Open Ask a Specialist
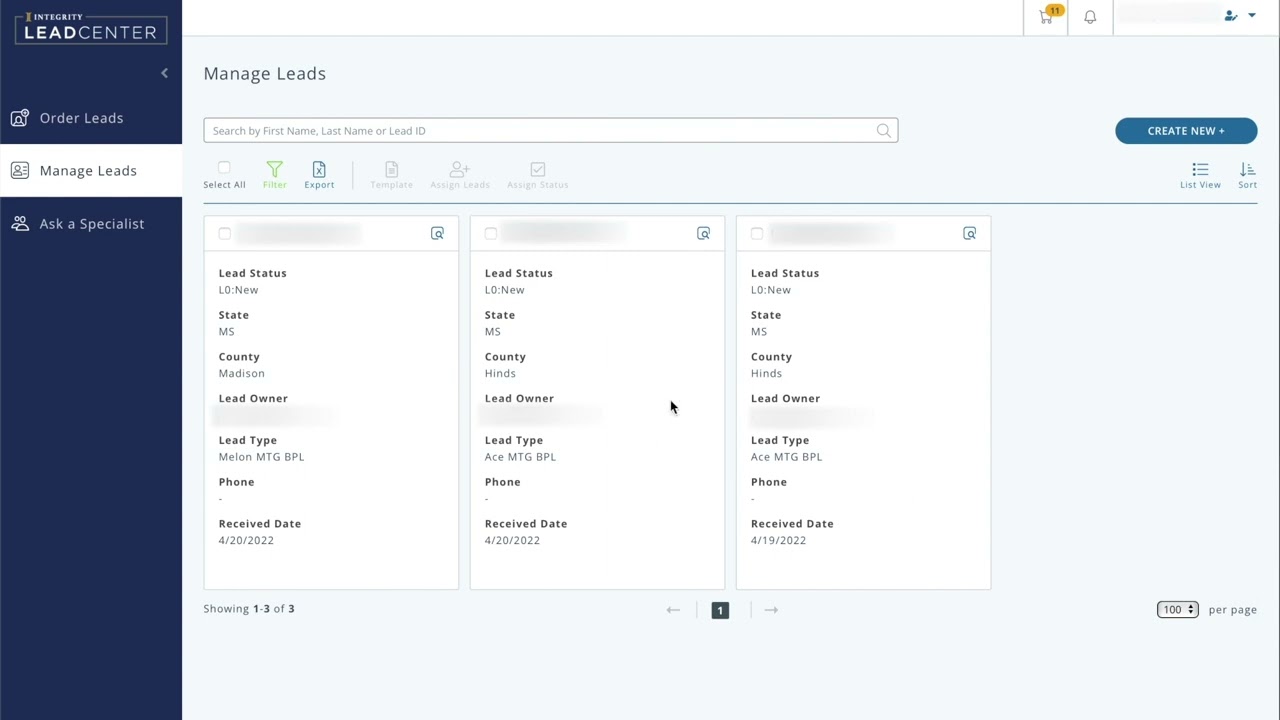The image size is (1280, 720). [x=91, y=224]
